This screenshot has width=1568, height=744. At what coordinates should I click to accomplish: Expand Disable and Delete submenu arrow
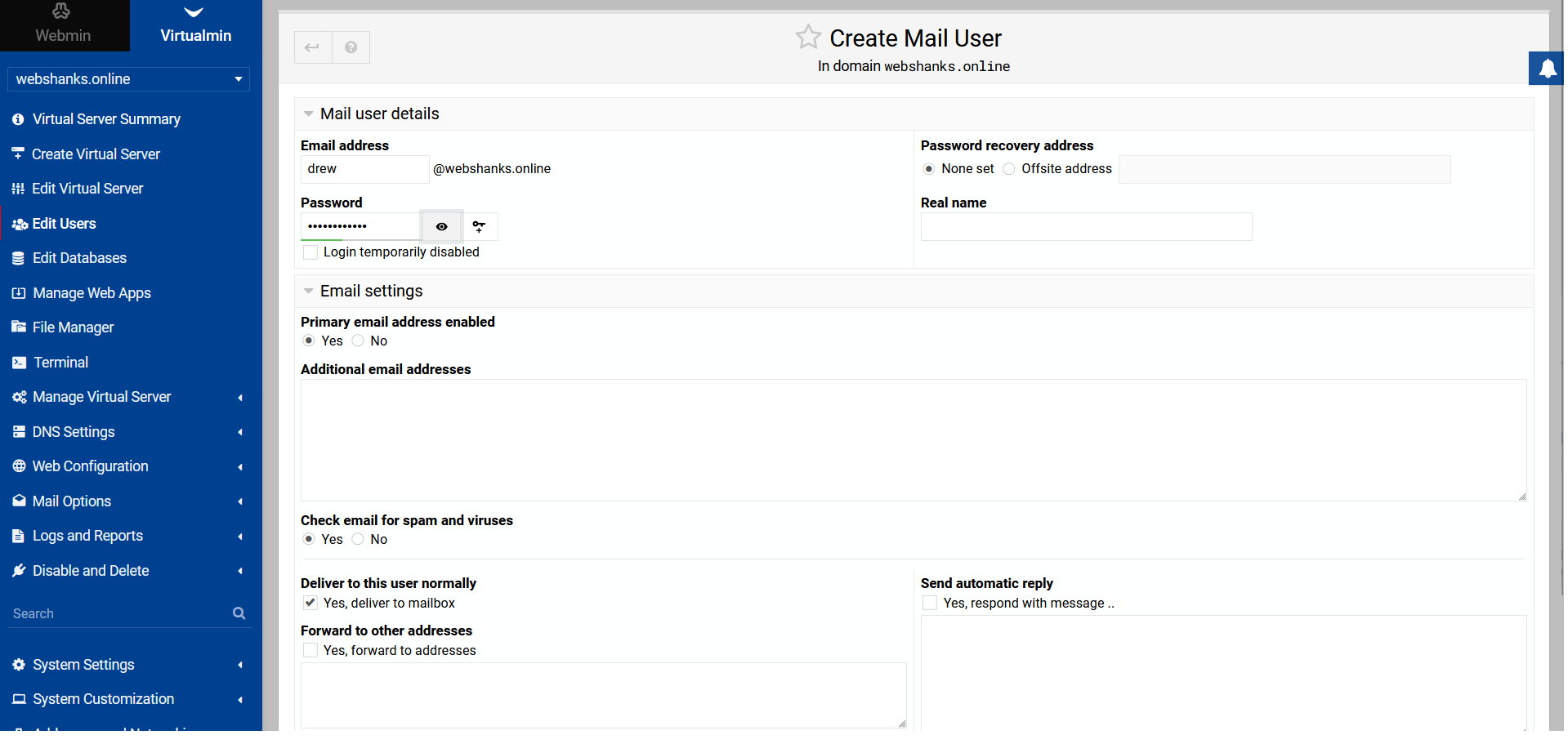(x=240, y=571)
